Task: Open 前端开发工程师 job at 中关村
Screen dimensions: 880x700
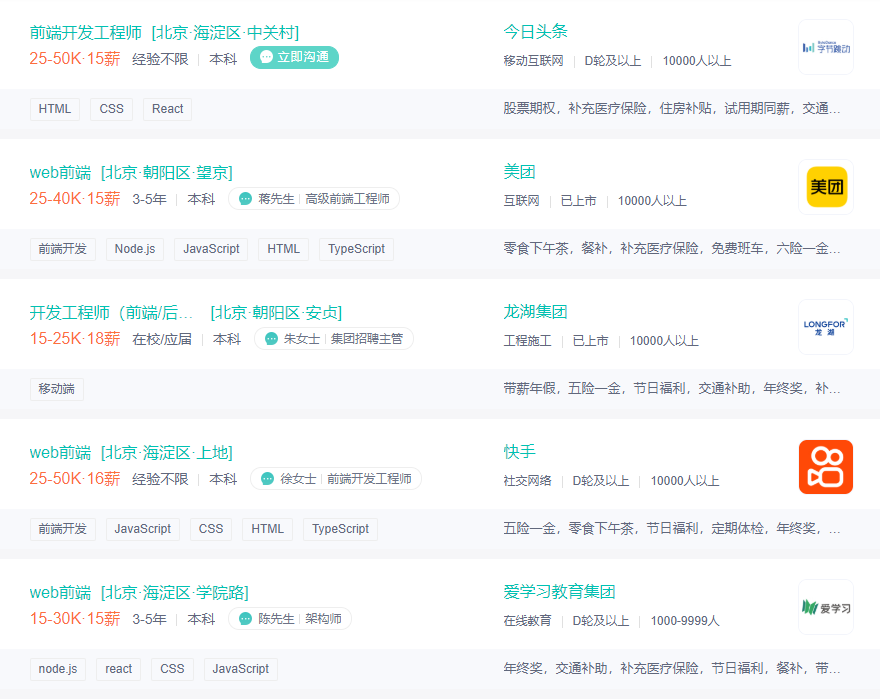Action: click(x=85, y=32)
